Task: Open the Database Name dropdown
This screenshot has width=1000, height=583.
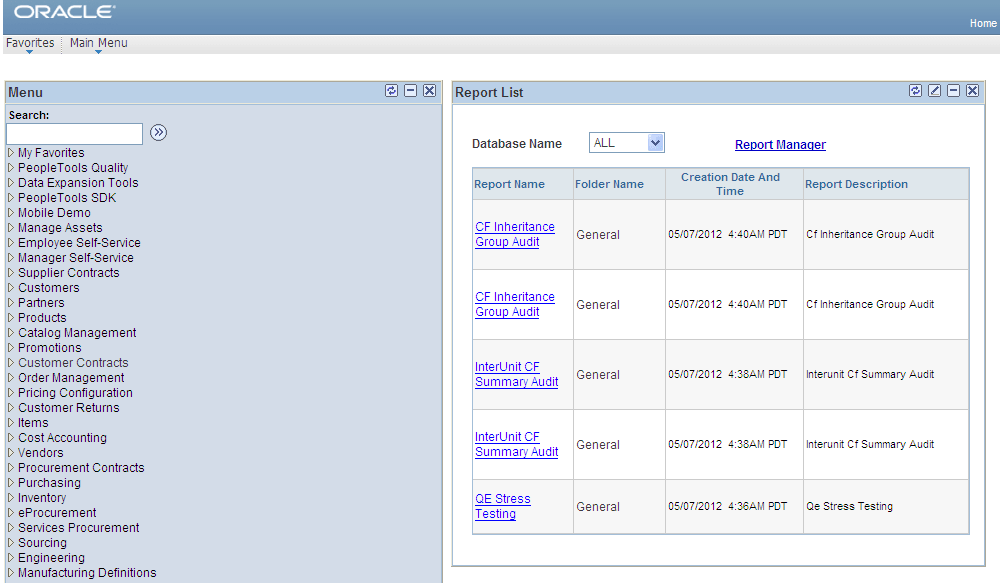Action: [627, 142]
